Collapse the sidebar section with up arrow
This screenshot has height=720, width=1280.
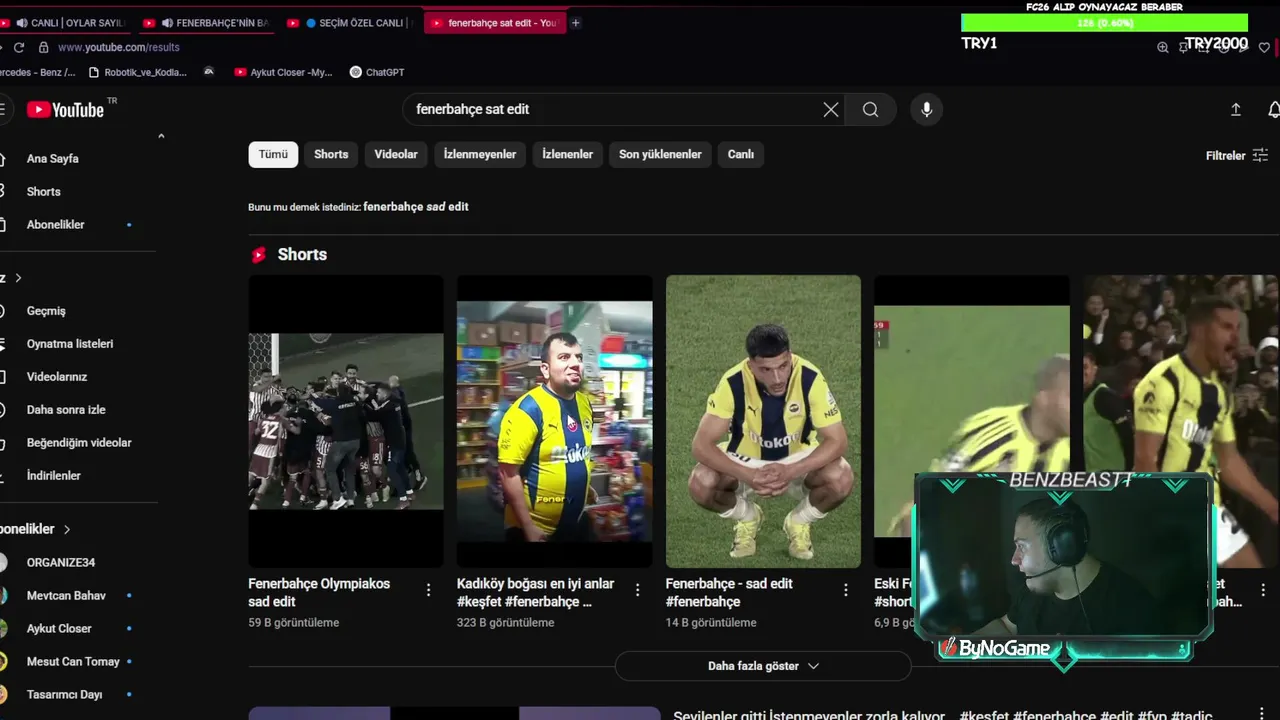(x=161, y=136)
